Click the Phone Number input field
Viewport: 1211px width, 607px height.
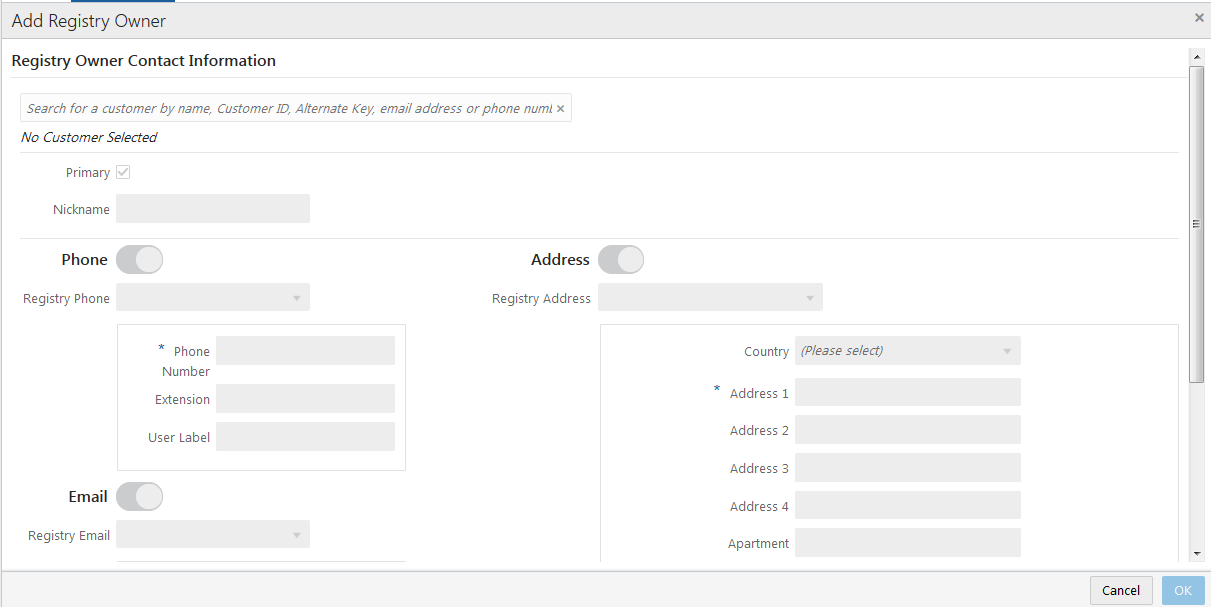click(305, 351)
